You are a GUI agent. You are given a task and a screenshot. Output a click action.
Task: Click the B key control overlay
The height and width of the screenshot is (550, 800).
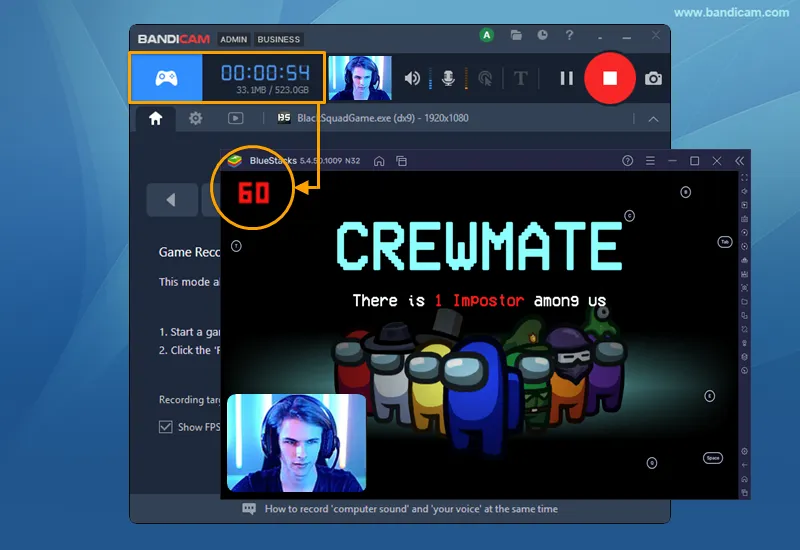(x=686, y=192)
